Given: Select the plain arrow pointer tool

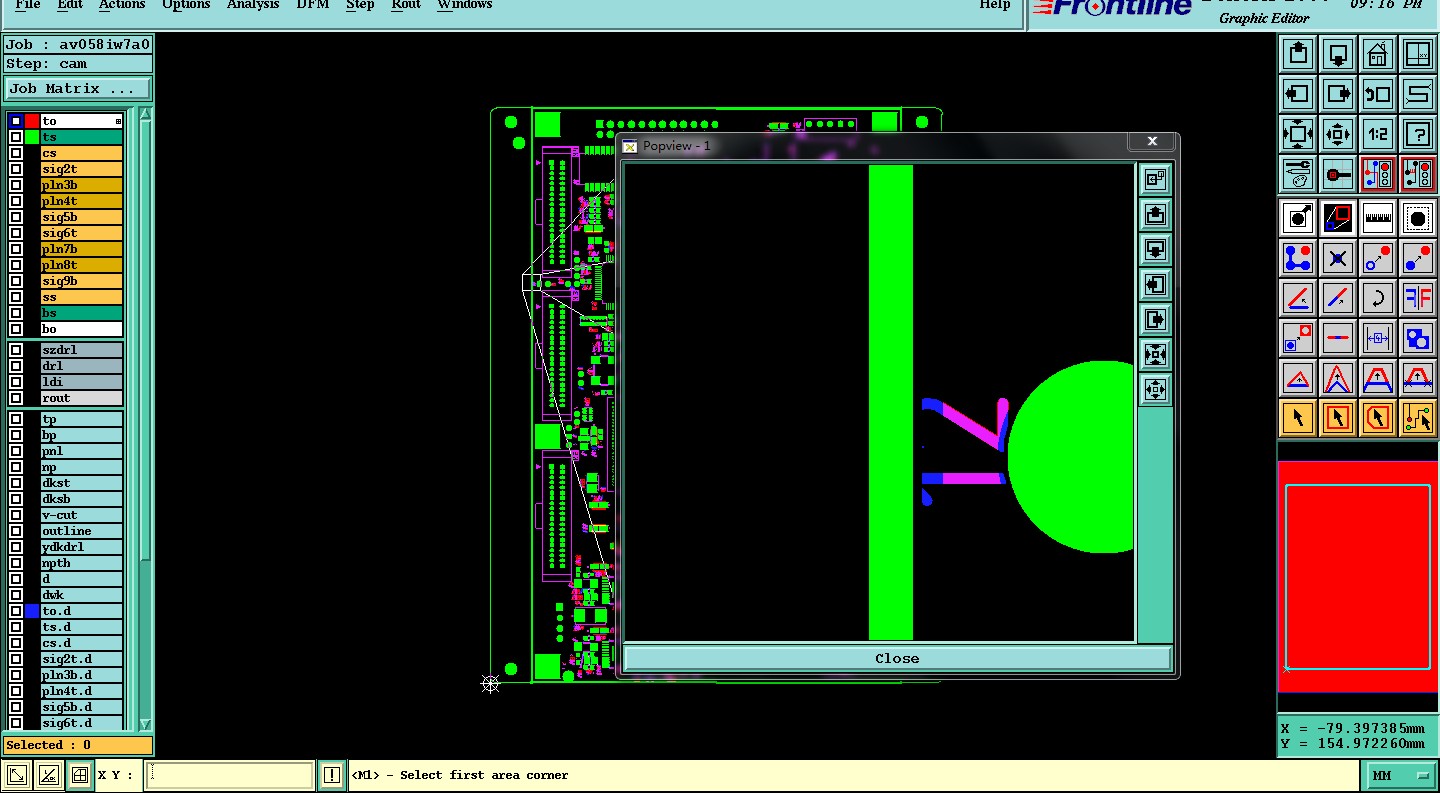Looking at the screenshot, I should click(x=1298, y=417).
